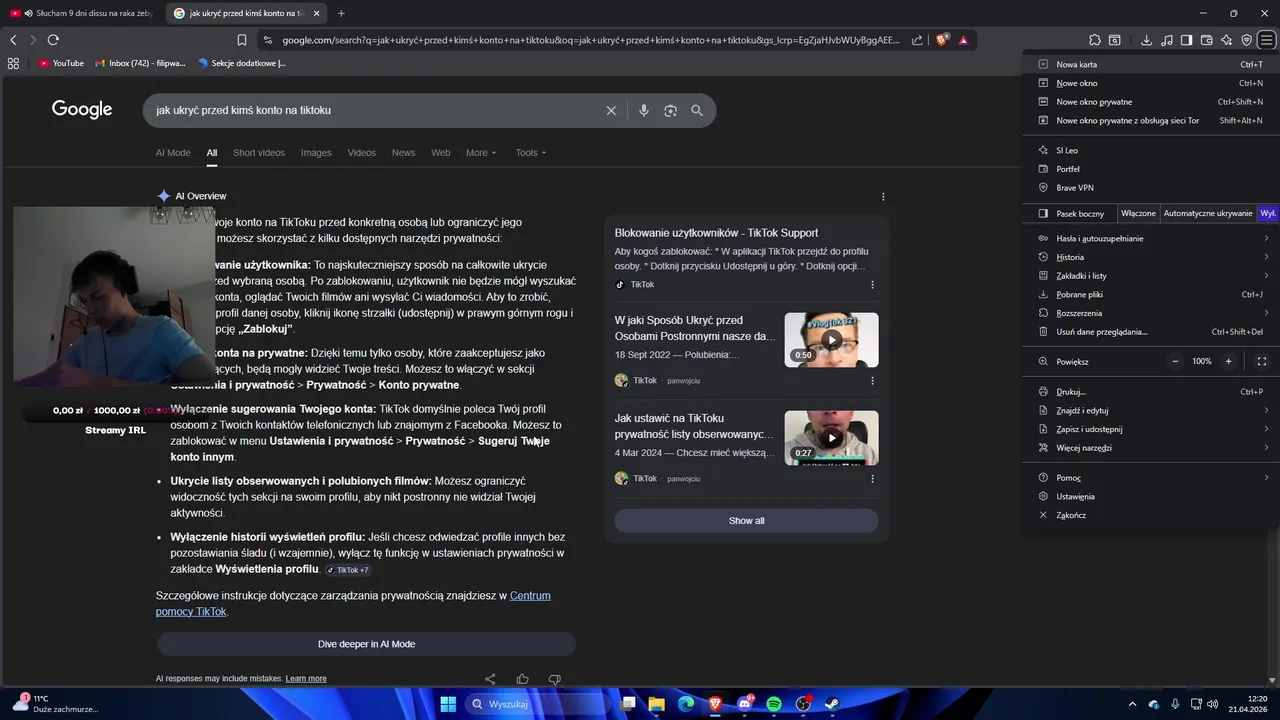Viewport: 1280px width, 720px height.
Task: Toggle the sidebar panel icon in toolbar
Action: pos(1186,40)
